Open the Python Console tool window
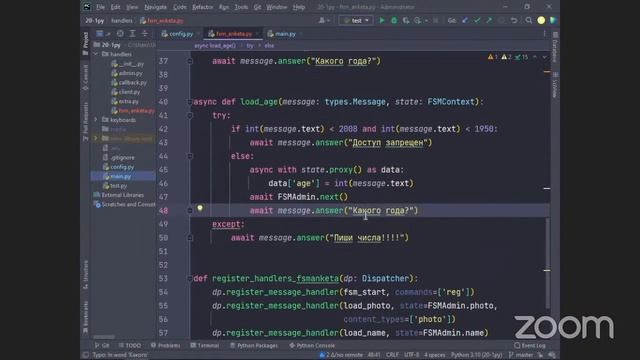This screenshot has height=360, width=640. coord(312,345)
